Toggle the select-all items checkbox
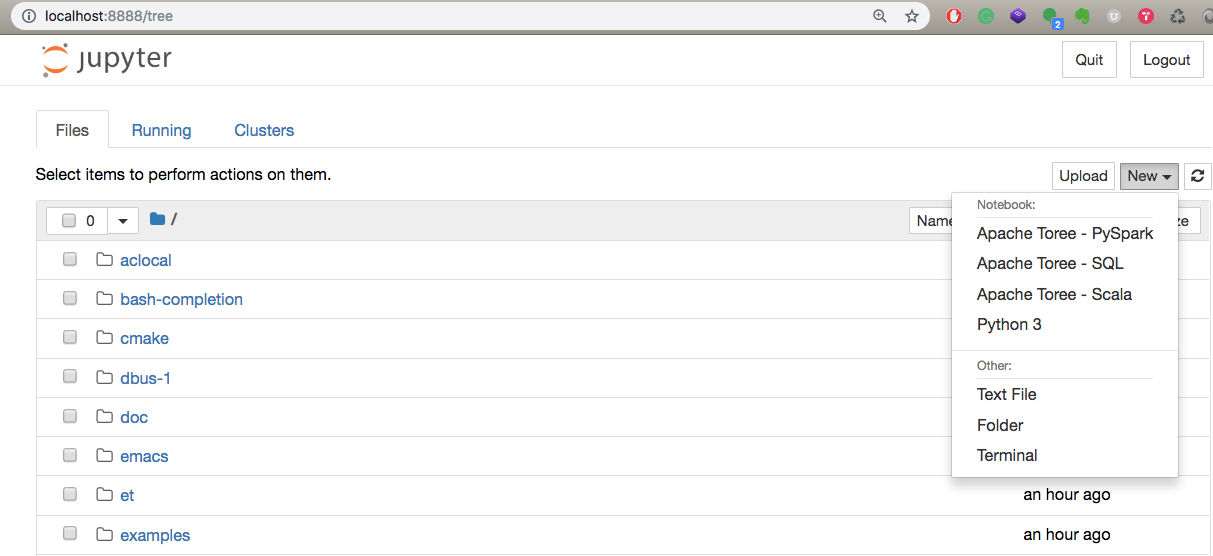 (69, 221)
